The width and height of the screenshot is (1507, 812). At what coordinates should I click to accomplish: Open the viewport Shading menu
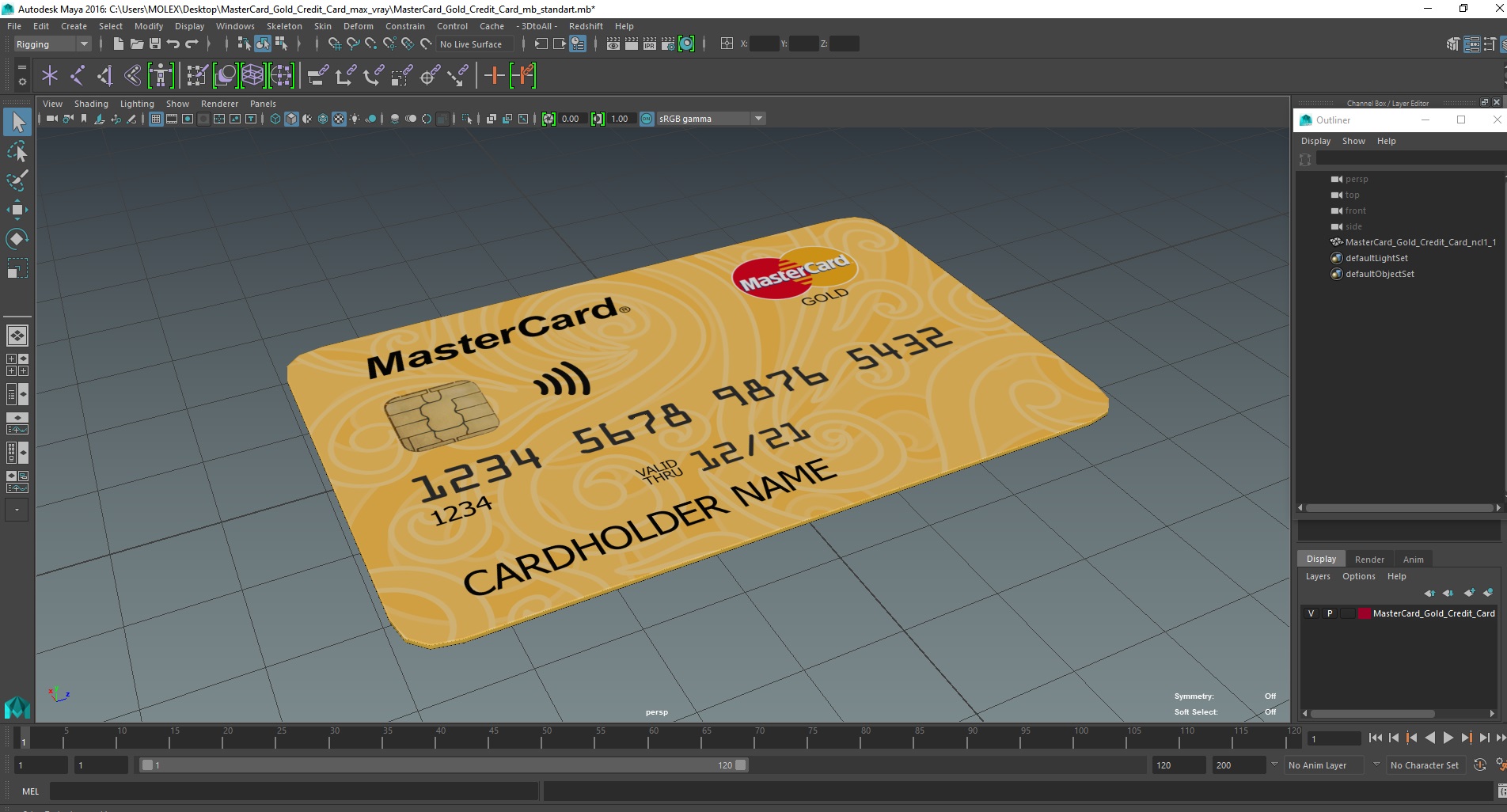pos(91,104)
